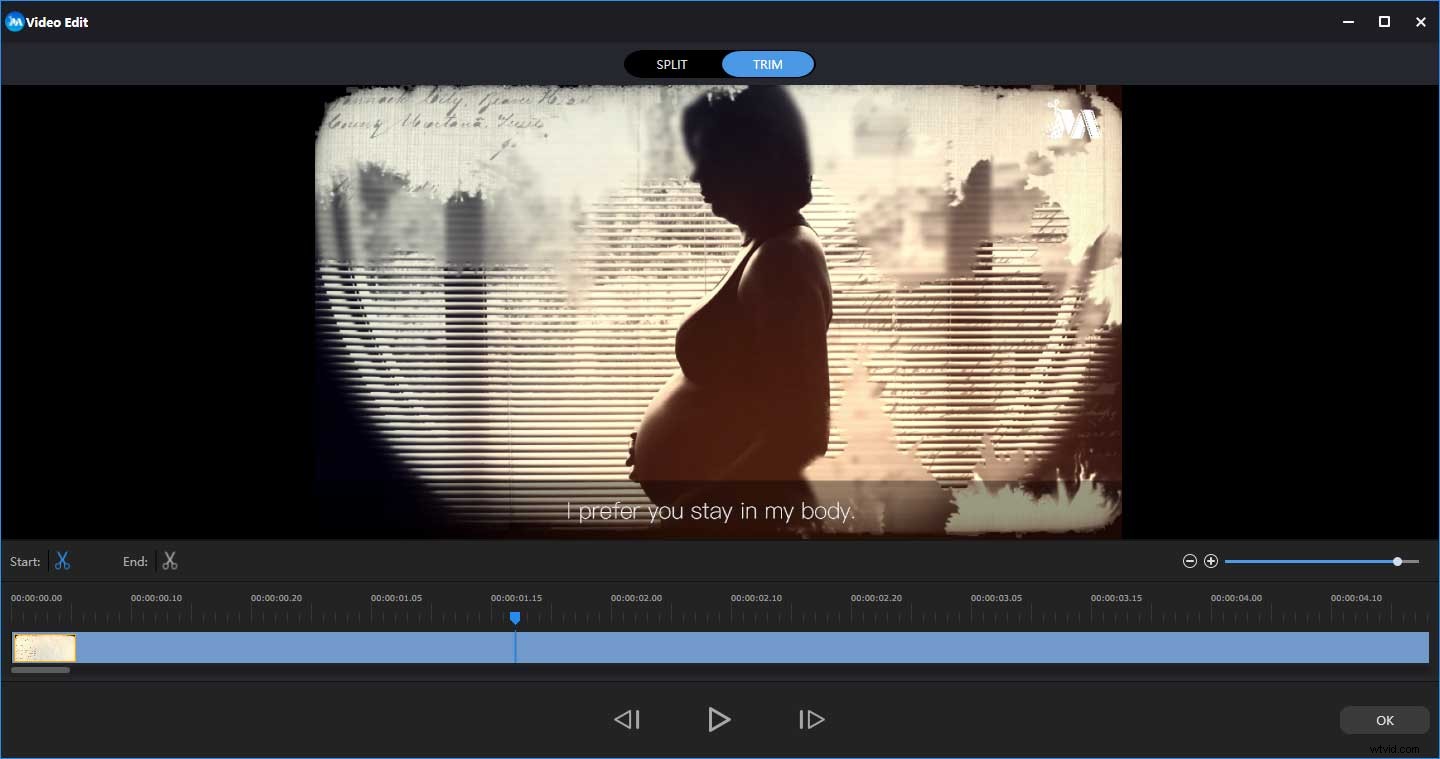Click the timeline zoom slider handle
The height and width of the screenshot is (759, 1440).
[1397, 561]
